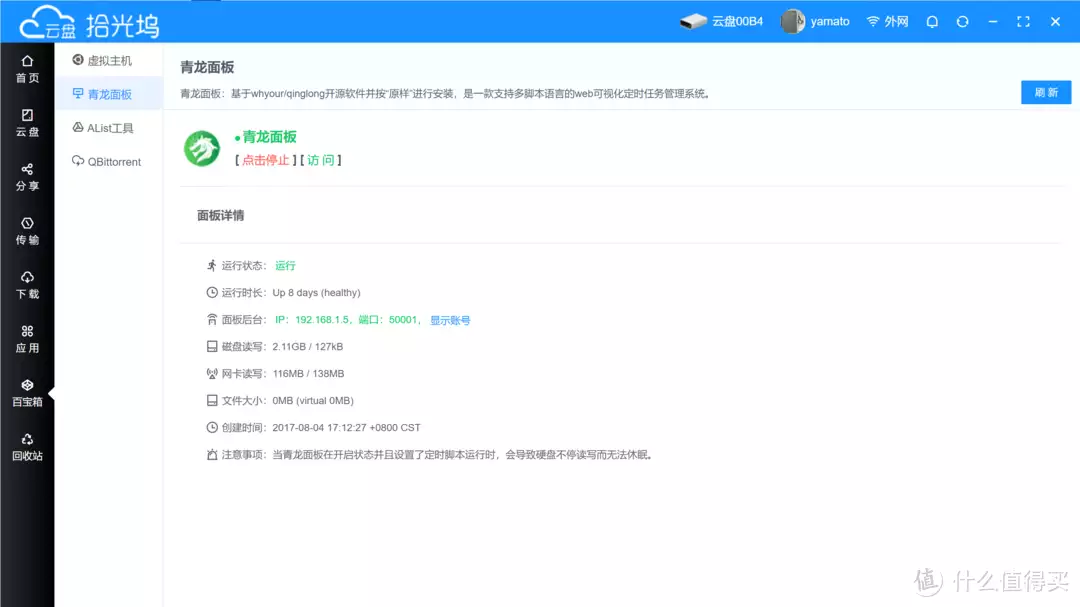Click the 2017-08-04 17:12:27 creation time
The width and height of the screenshot is (1080, 607).
(346, 428)
